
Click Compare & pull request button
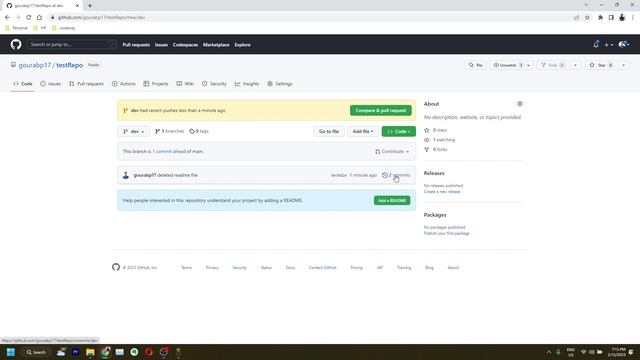click(380, 110)
